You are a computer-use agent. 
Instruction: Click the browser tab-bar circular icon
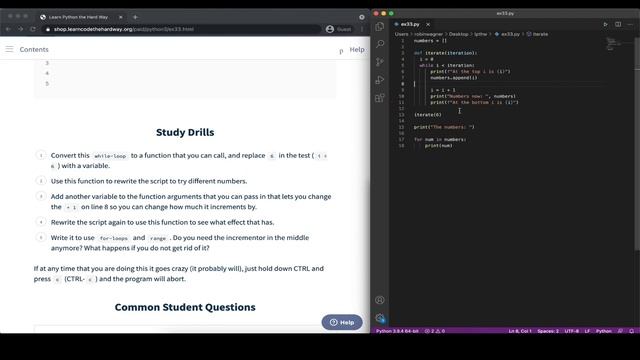click(362, 17)
